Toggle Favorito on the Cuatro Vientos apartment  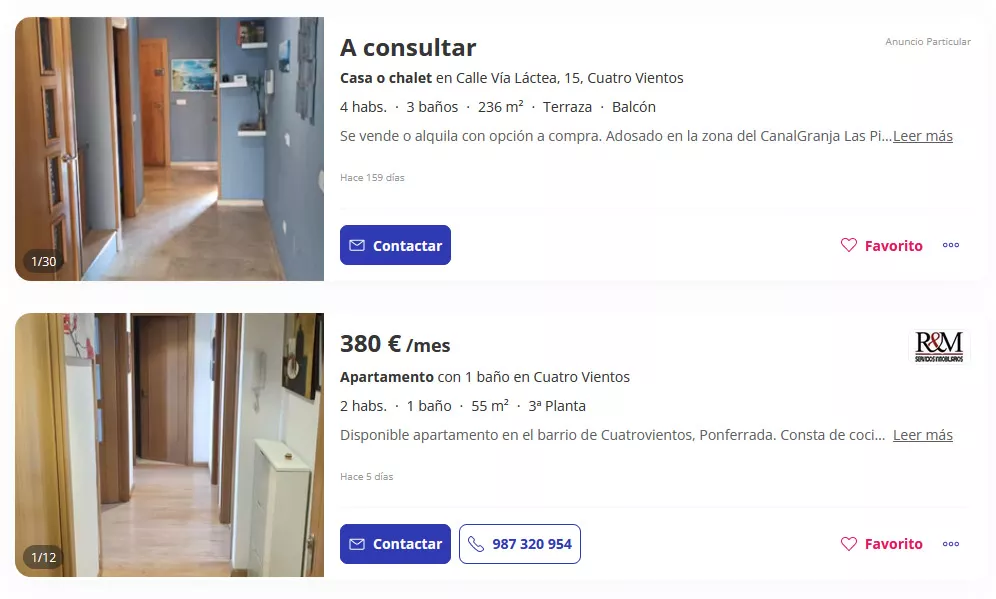(882, 544)
